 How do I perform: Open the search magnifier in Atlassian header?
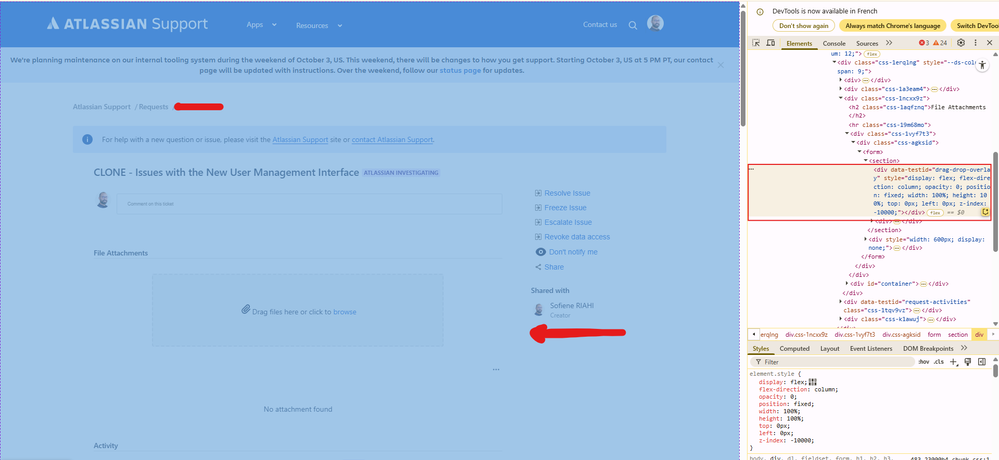coord(633,25)
